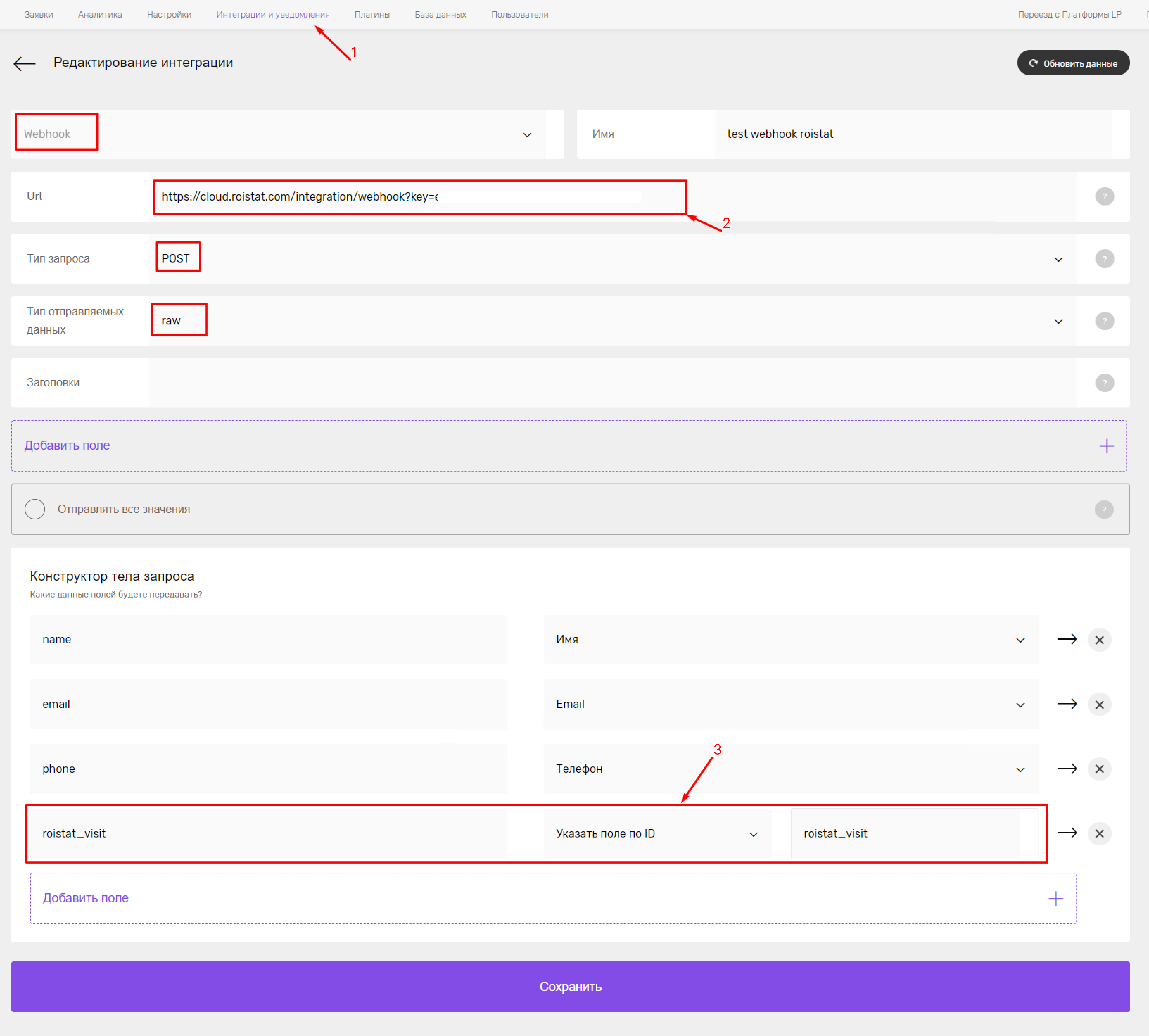Click the Сохранить button

[x=570, y=987]
